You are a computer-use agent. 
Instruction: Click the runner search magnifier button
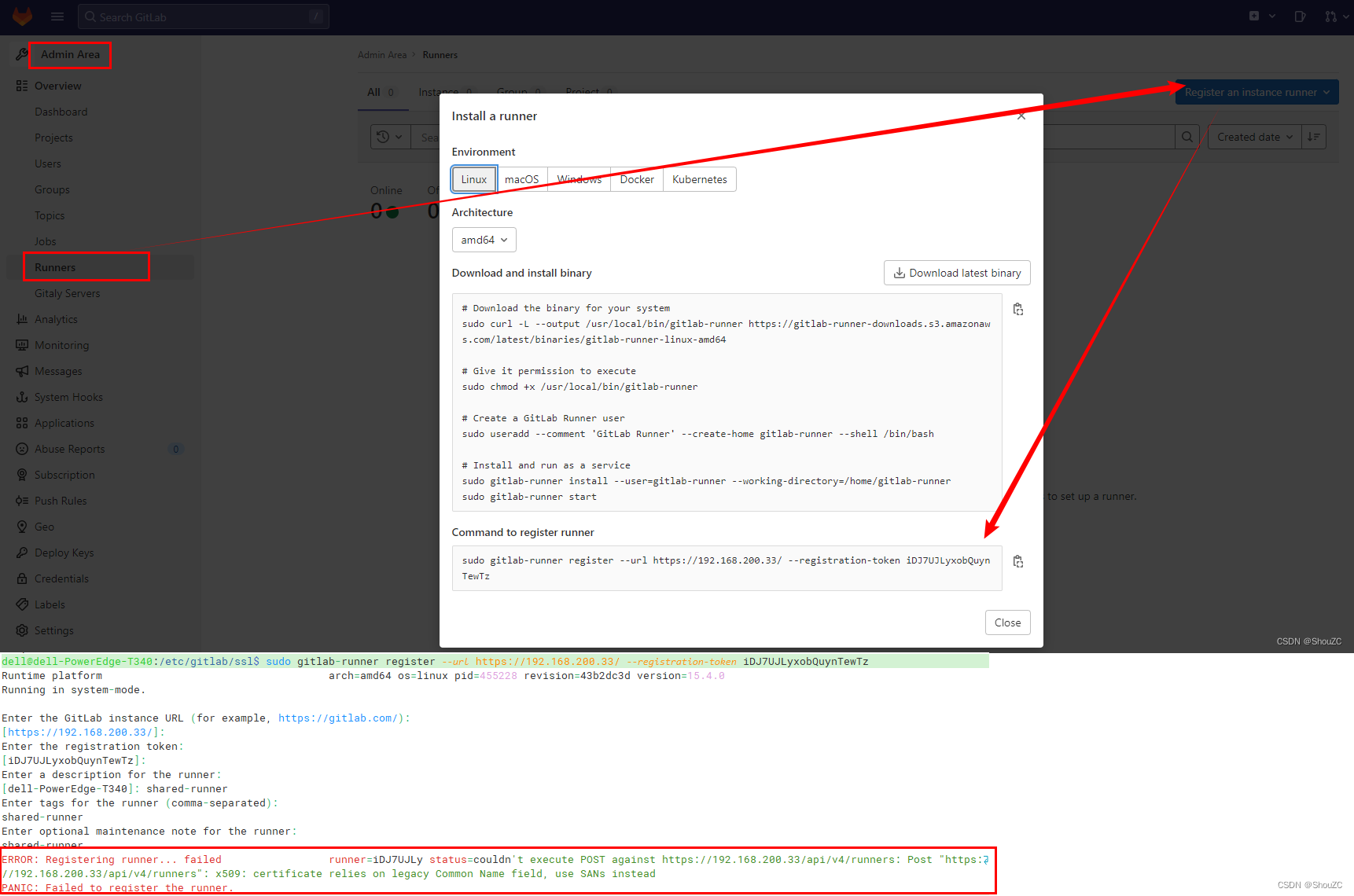pyautogui.click(x=1187, y=137)
